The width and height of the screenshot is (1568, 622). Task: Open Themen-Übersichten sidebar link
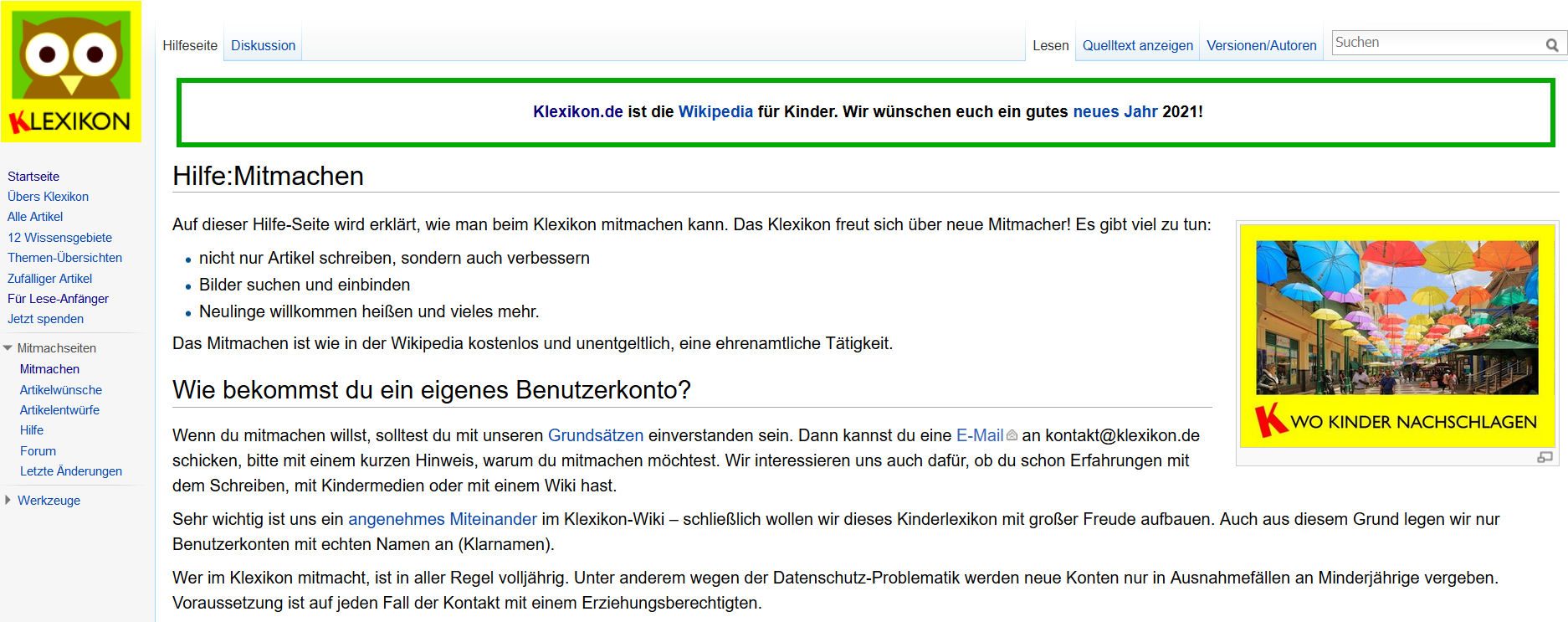[64, 258]
